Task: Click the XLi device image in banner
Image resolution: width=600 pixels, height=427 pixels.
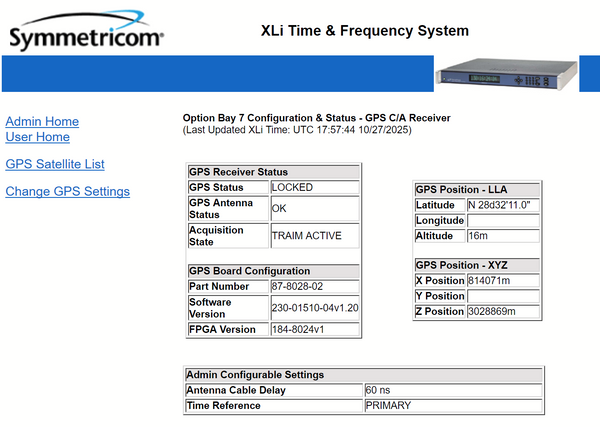Action: point(510,73)
